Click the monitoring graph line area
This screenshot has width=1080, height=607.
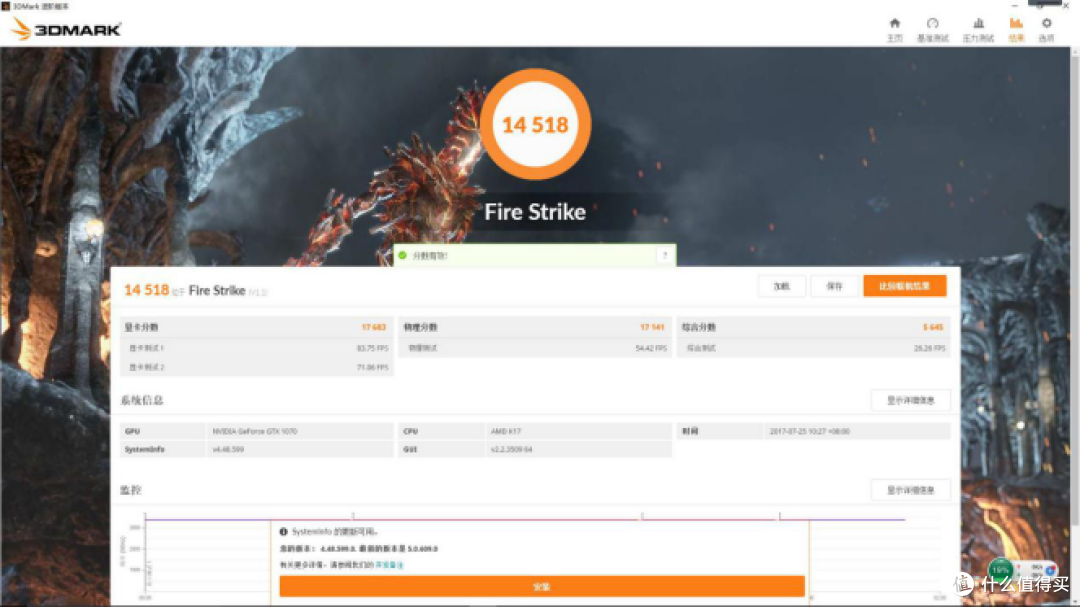tap(525, 519)
